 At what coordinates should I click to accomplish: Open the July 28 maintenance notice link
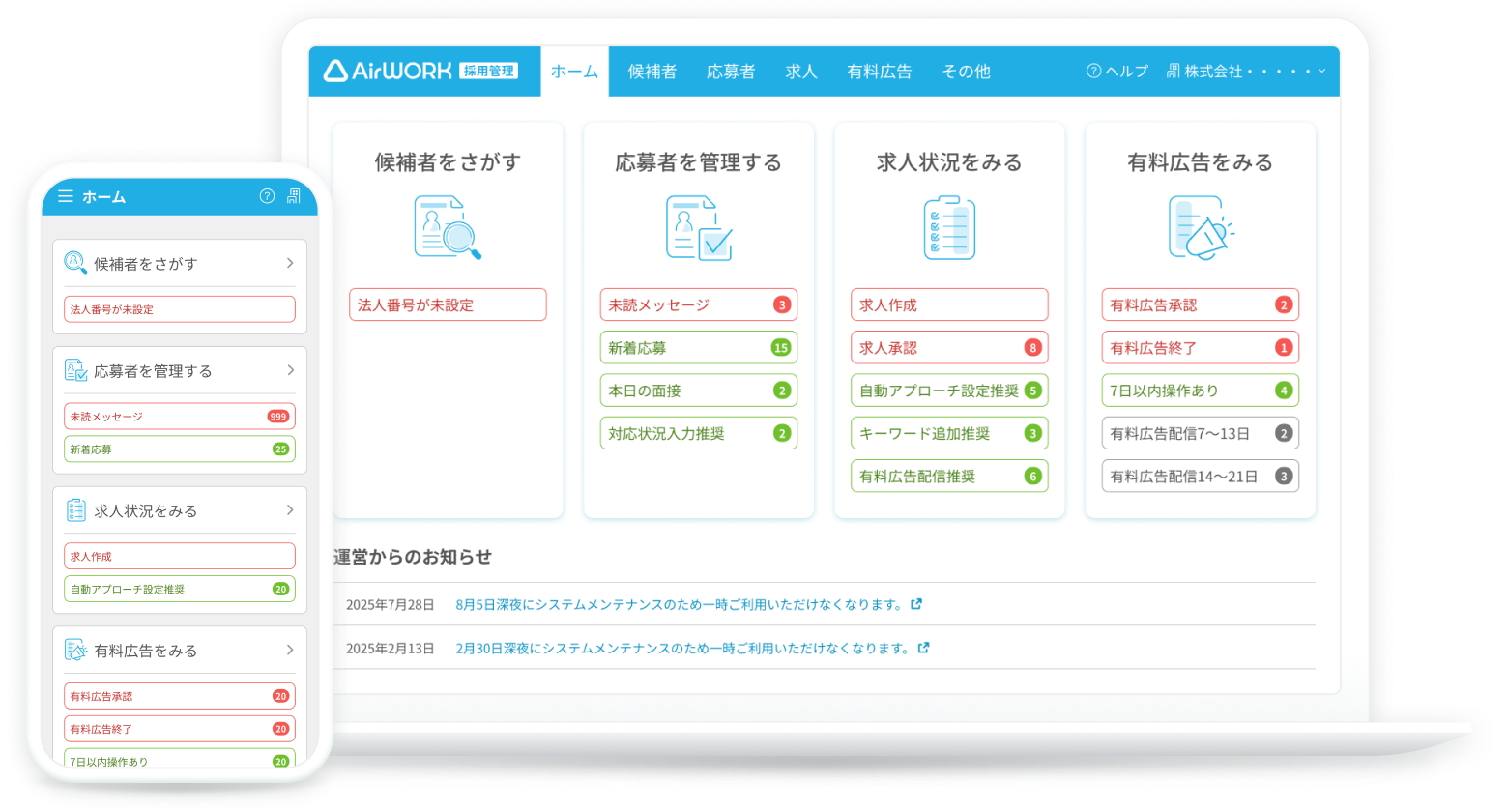tap(680, 605)
